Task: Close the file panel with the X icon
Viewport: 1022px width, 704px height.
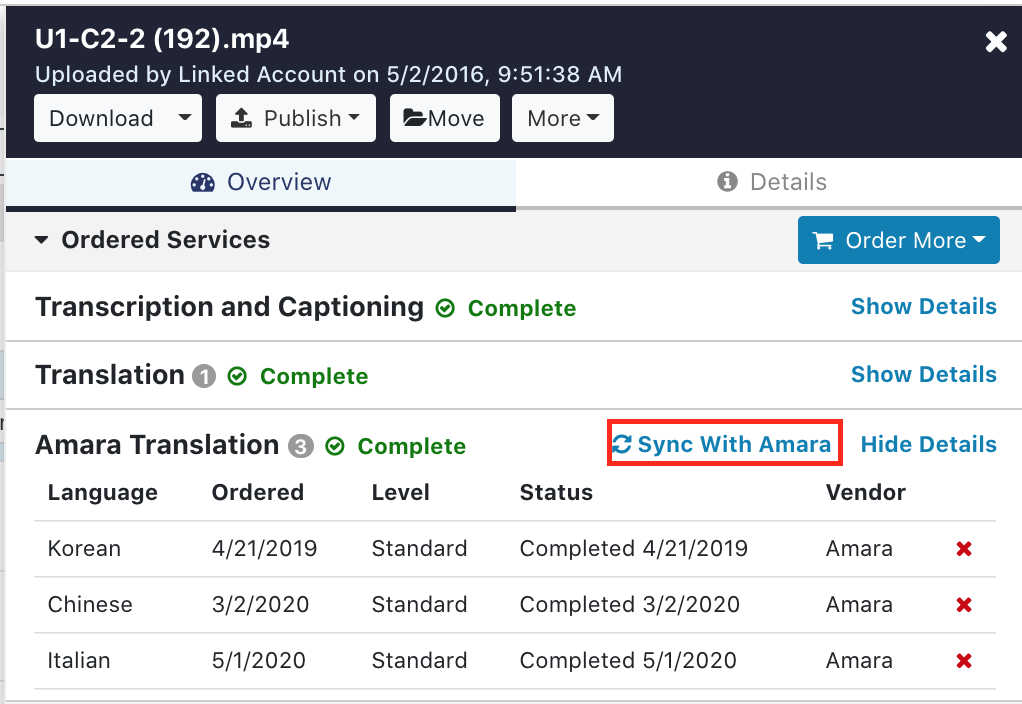Action: (x=996, y=42)
